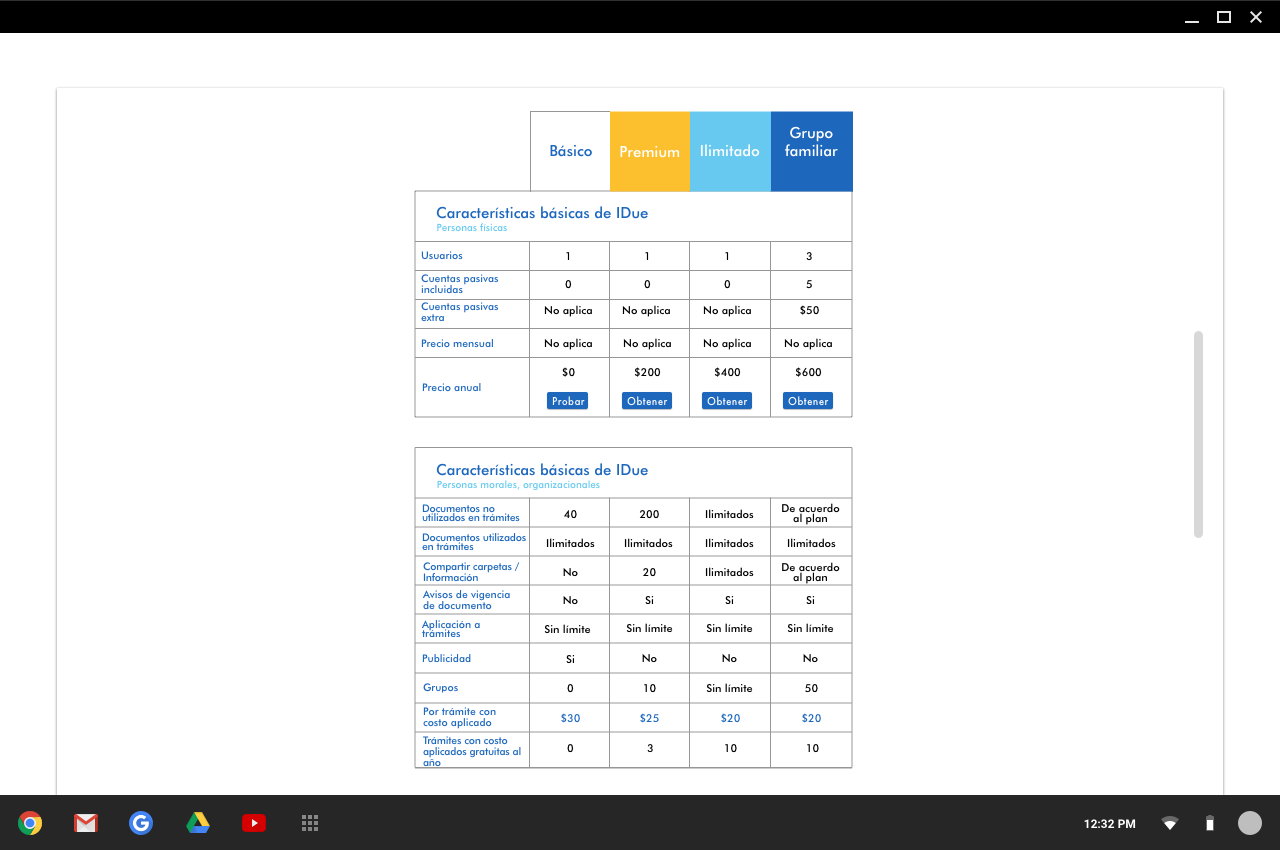Select the Premium plan header
This screenshot has height=850, width=1280.
649,152
